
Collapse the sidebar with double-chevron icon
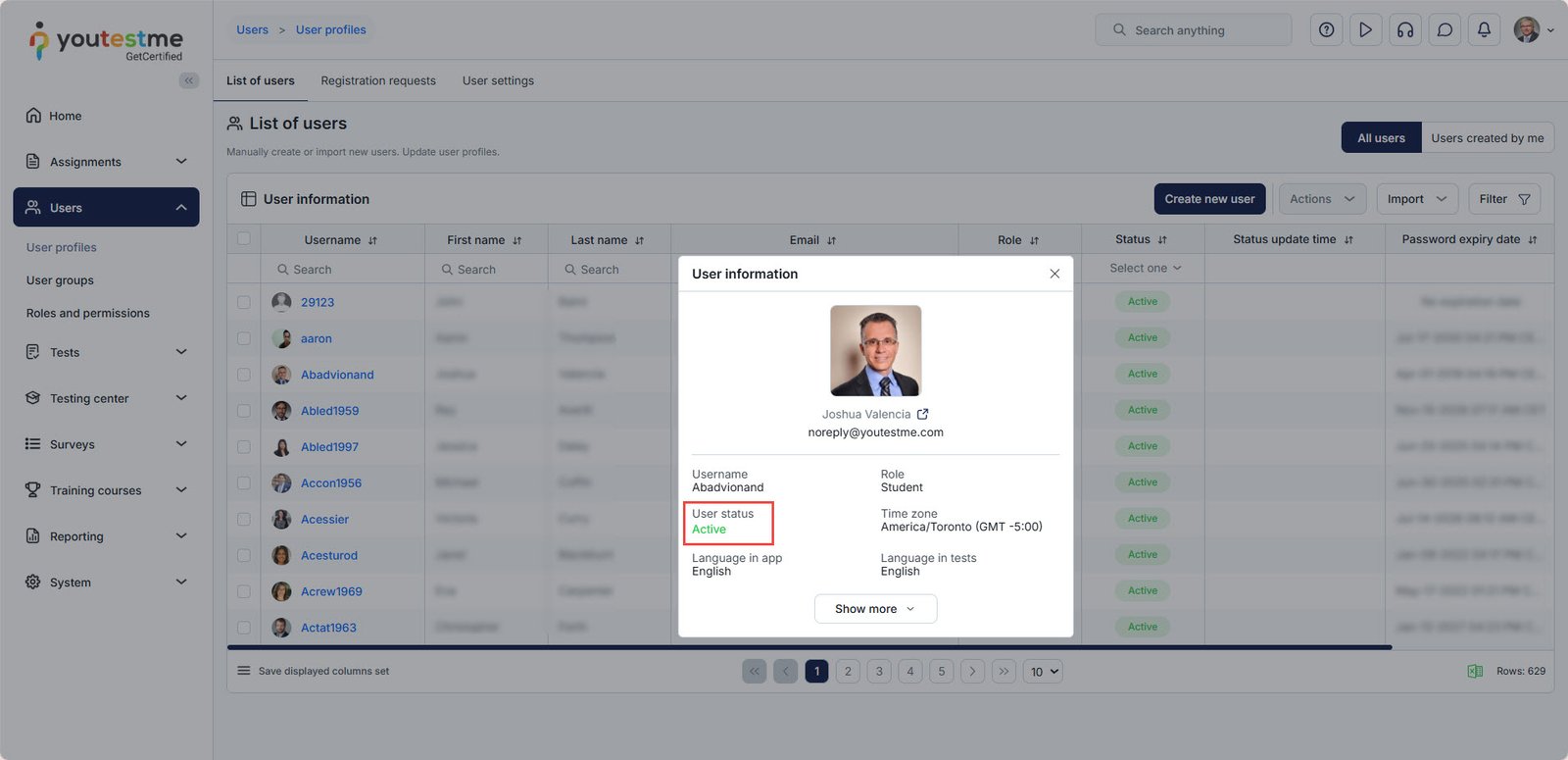[x=188, y=80]
